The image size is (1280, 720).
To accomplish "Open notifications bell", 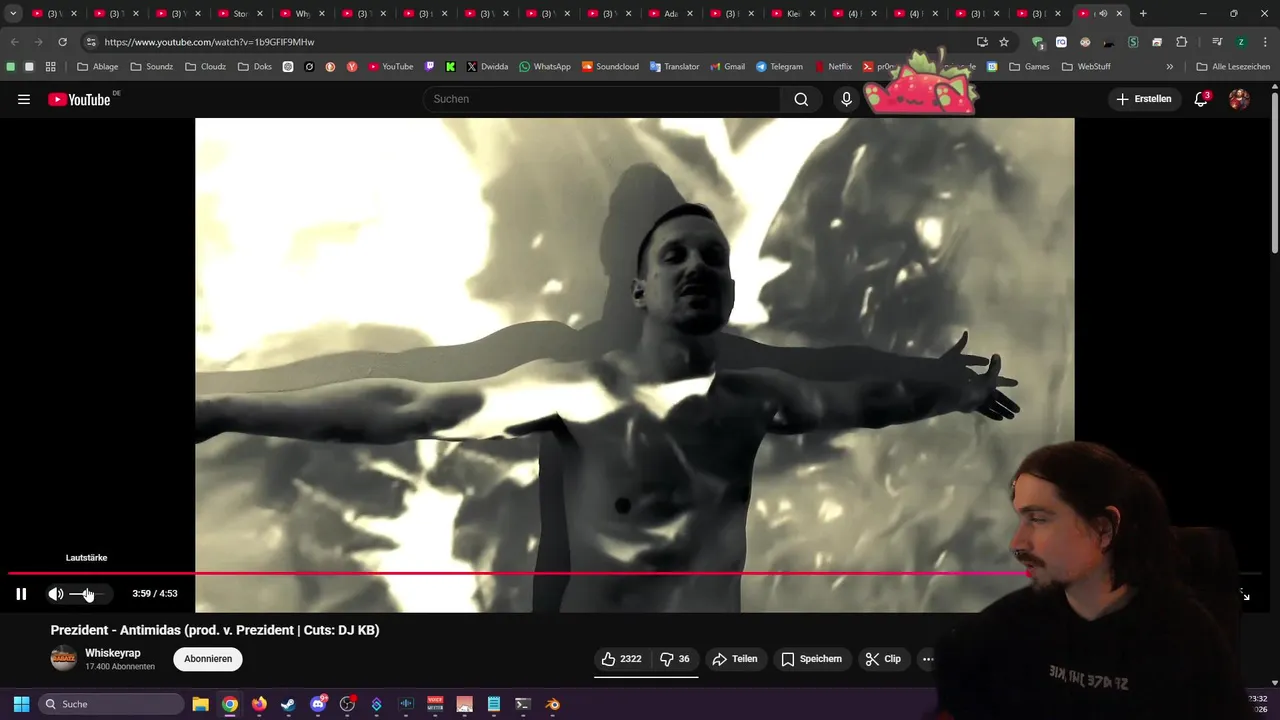I will pos(1201,99).
